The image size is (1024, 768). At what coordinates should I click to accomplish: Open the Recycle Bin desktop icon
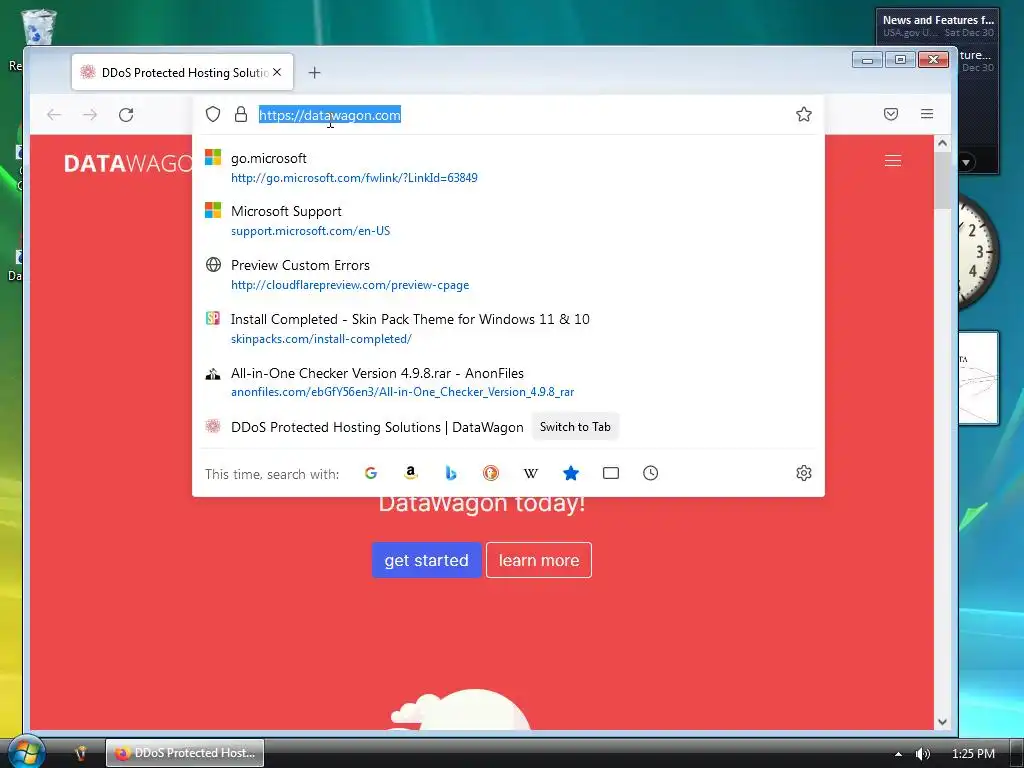(38, 29)
